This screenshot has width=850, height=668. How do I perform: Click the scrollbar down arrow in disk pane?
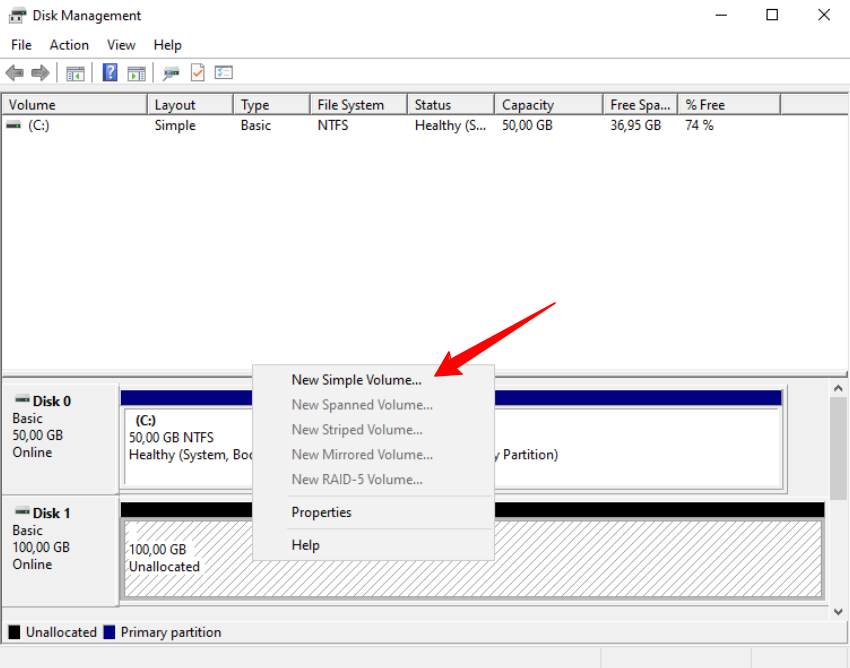pos(839,611)
